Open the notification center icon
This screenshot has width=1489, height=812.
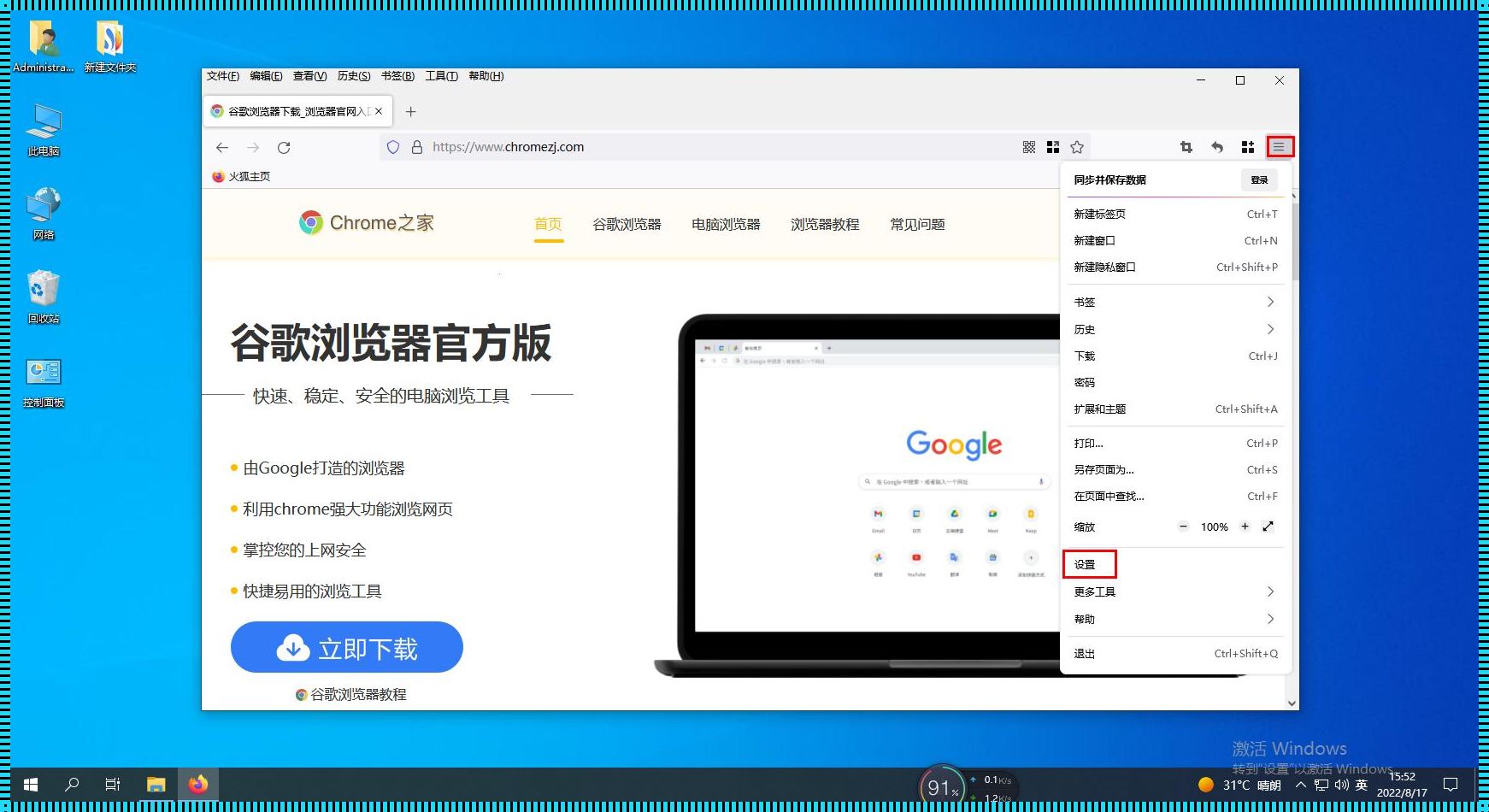pyautogui.click(x=1451, y=785)
